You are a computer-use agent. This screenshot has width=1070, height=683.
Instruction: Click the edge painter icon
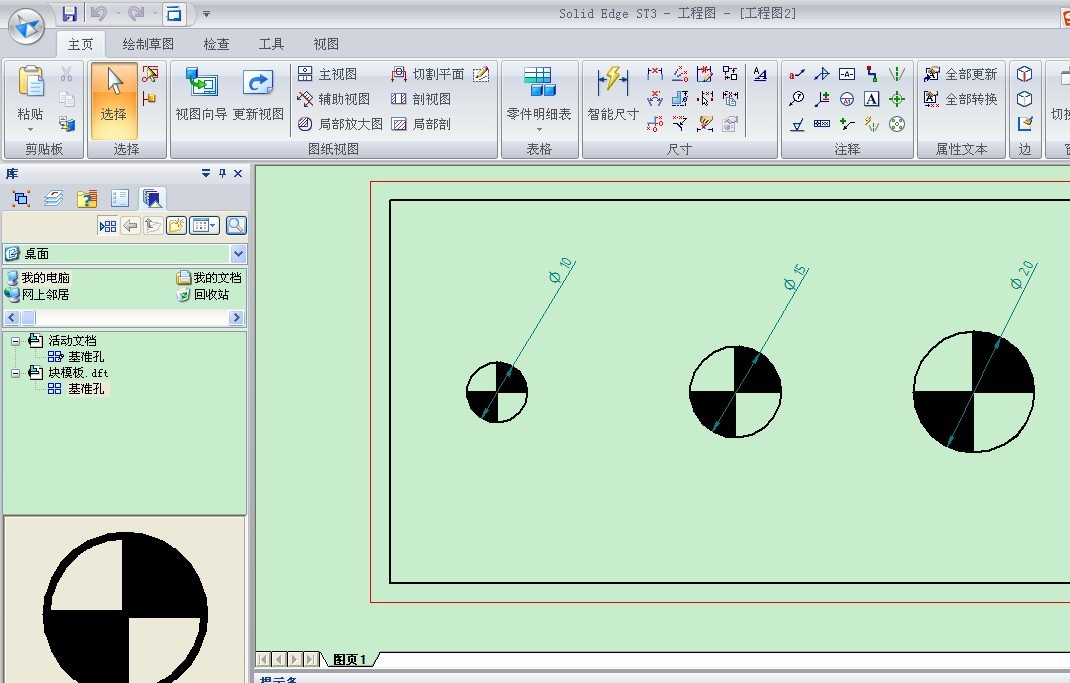[1024, 124]
